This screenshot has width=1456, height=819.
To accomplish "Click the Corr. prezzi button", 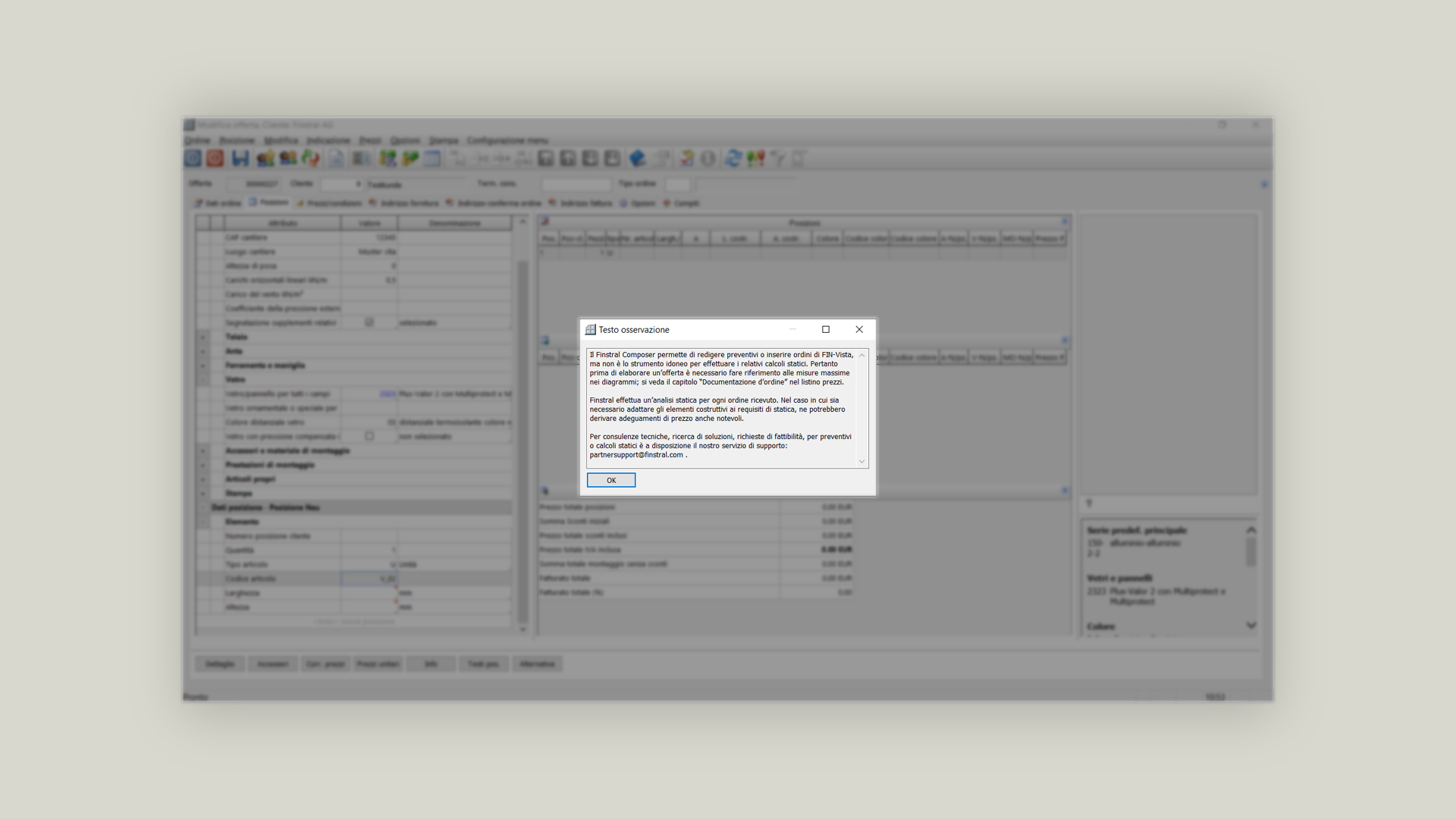I will 325,664.
